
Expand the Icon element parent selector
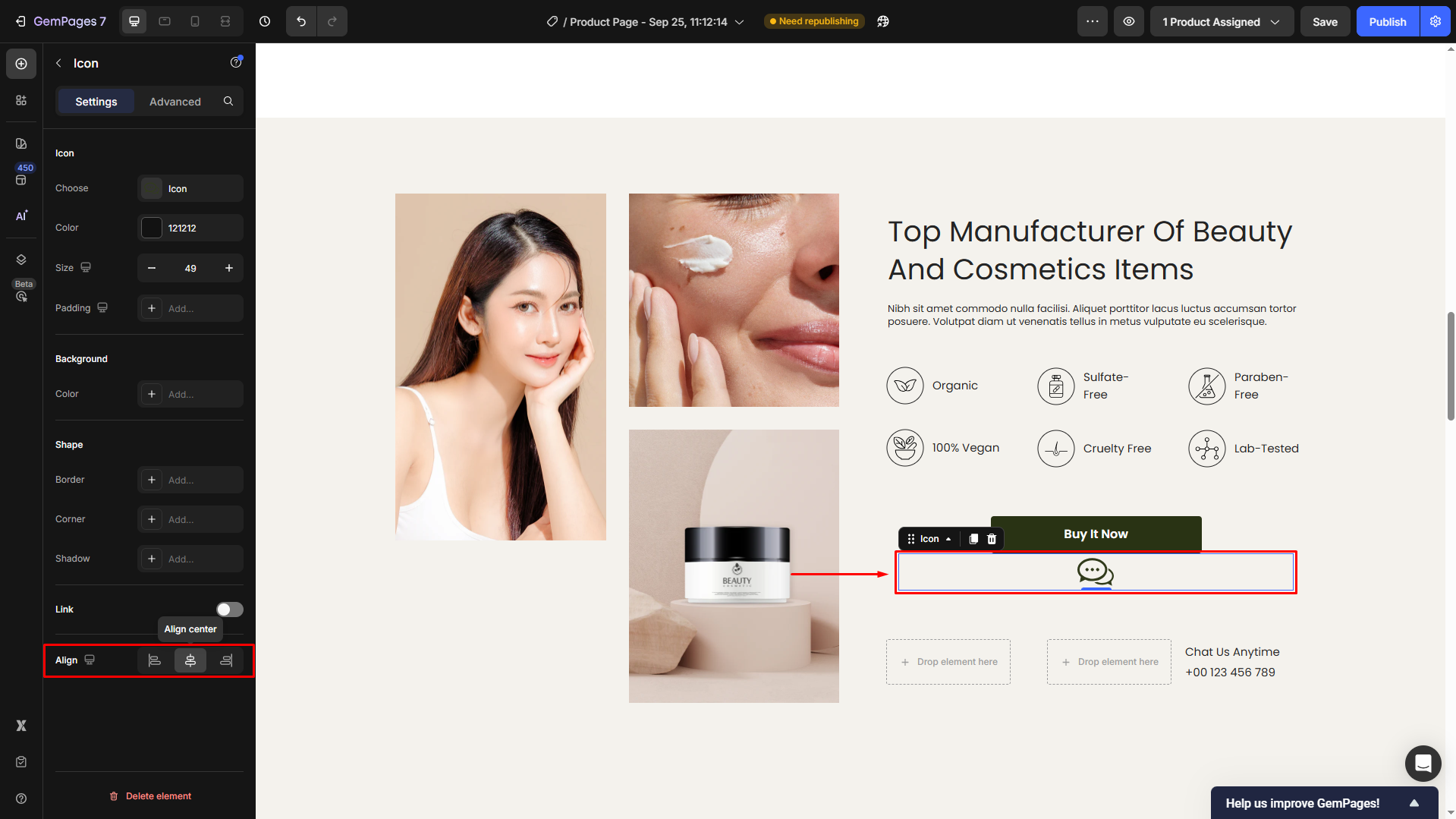tap(948, 539)
